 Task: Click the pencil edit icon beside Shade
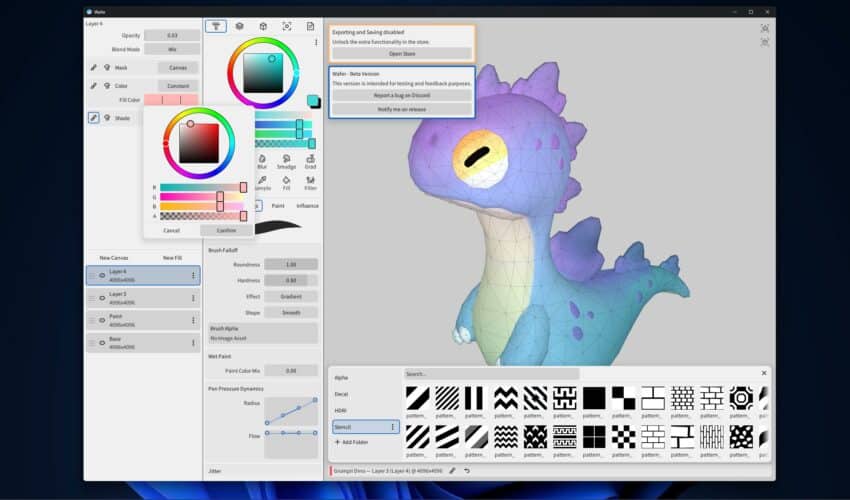click(94, 117)
